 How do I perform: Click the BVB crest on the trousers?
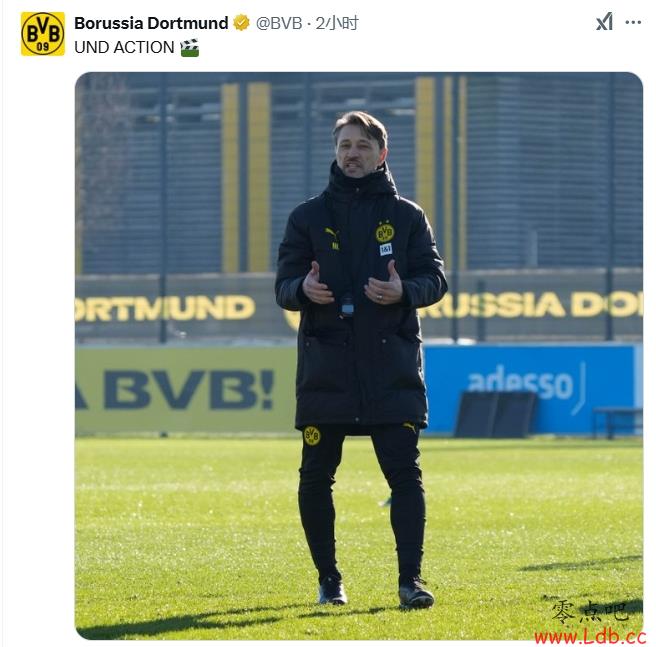point(312,436)
